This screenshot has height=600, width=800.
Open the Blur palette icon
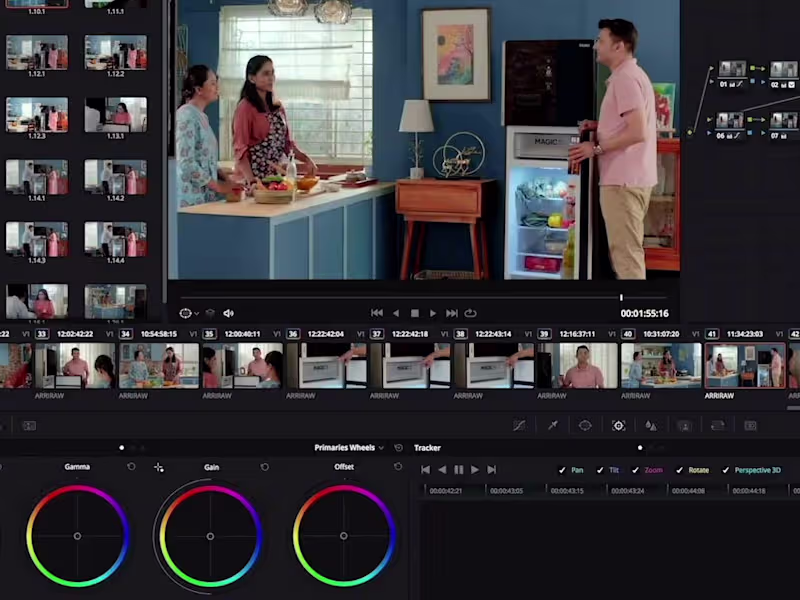(651, 425)
